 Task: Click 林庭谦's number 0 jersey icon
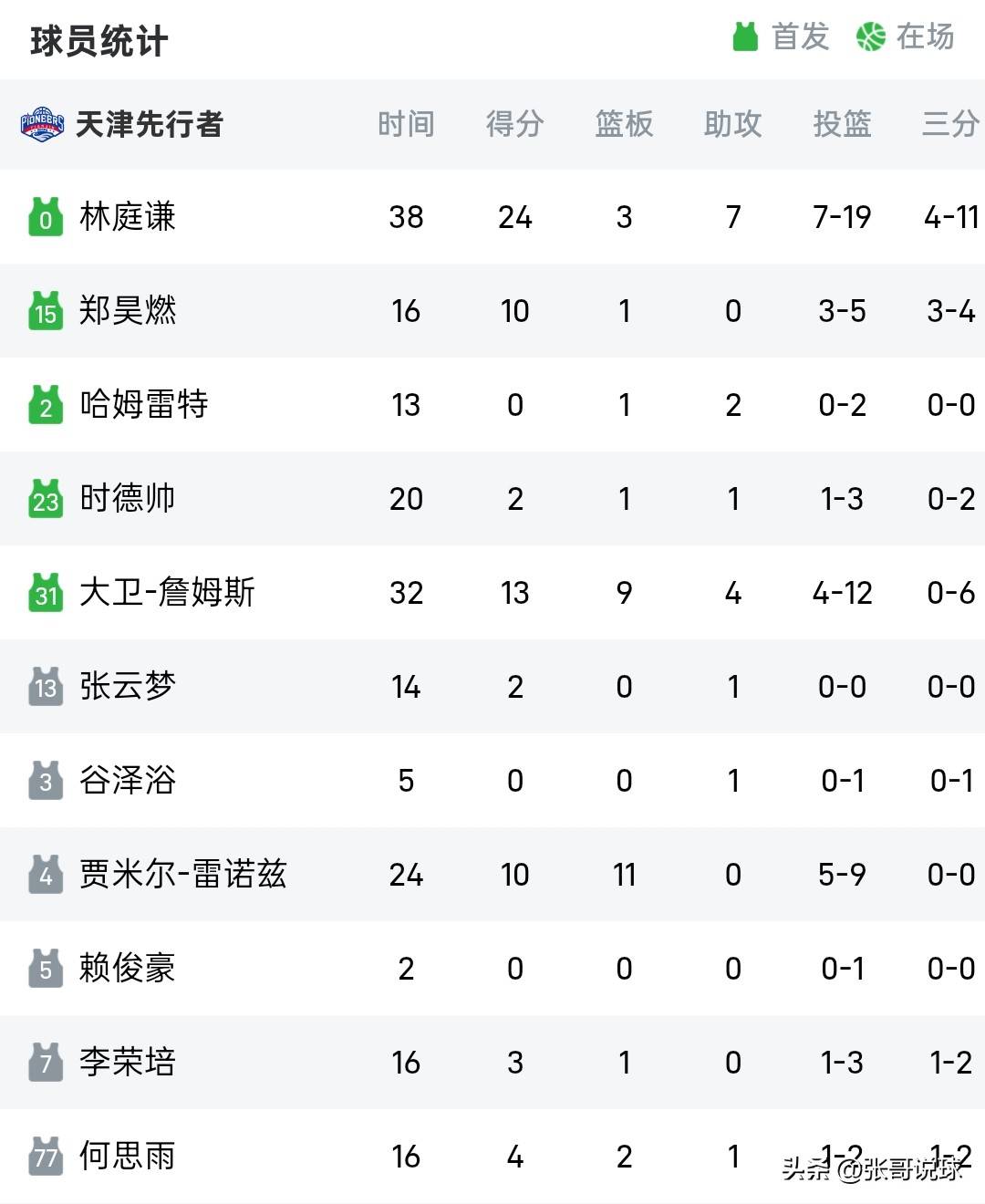(x=46, y=217)
